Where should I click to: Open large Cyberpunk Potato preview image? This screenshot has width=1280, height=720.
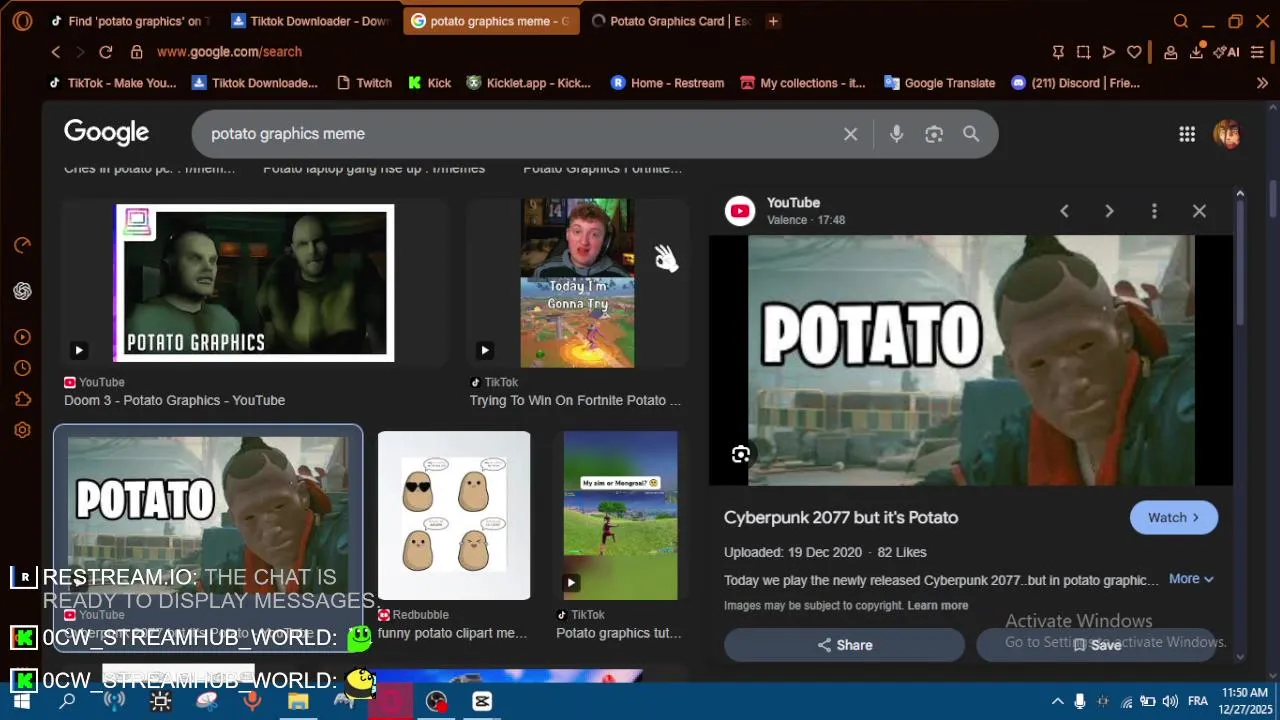pyautogui.click(x=971, y=361)
